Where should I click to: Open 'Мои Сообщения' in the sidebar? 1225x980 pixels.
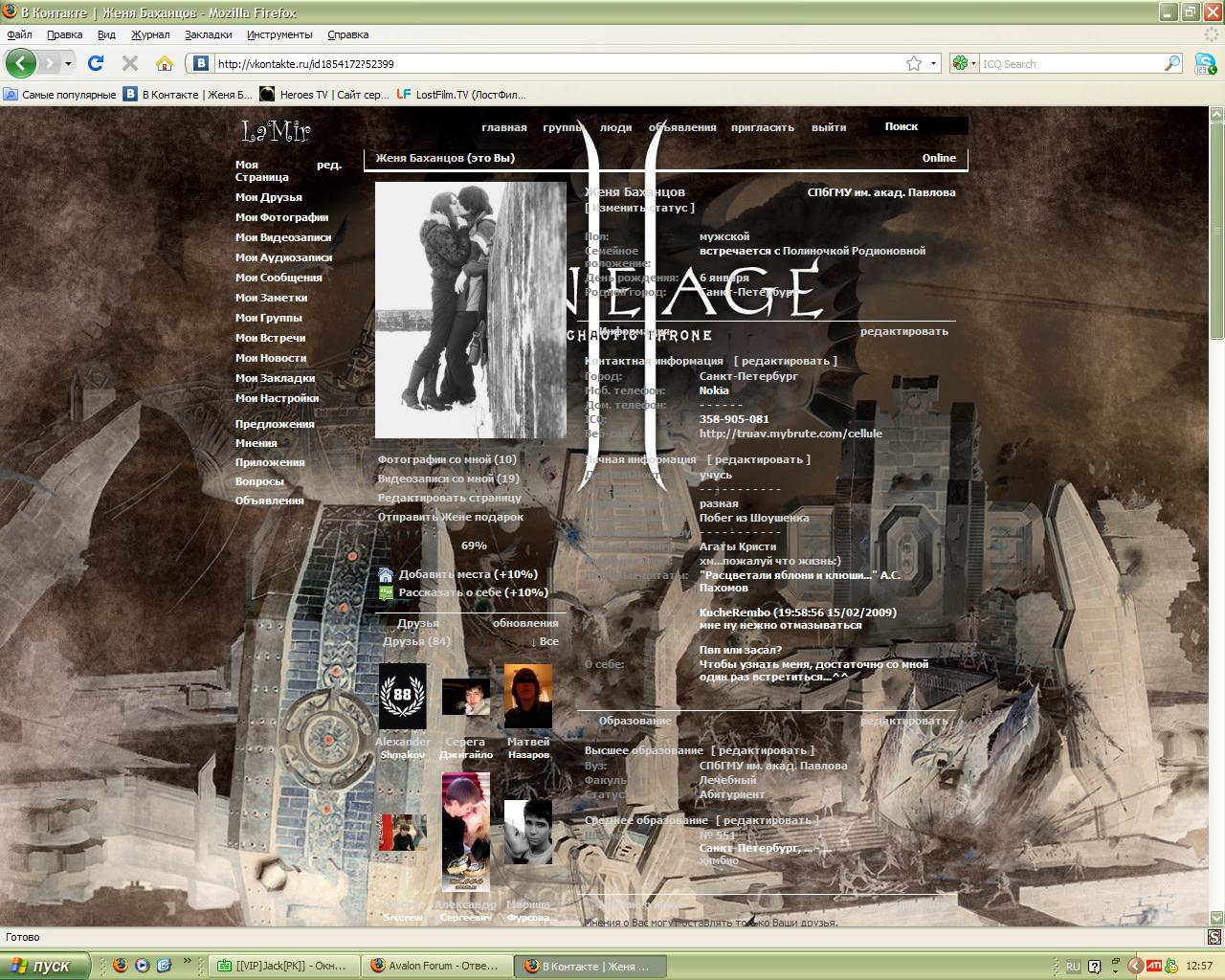278,278
